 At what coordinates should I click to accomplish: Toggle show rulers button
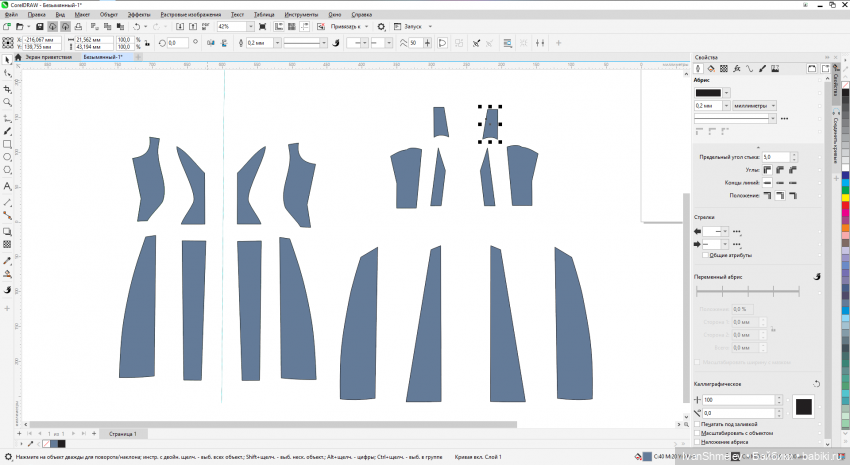click(279, 26)
